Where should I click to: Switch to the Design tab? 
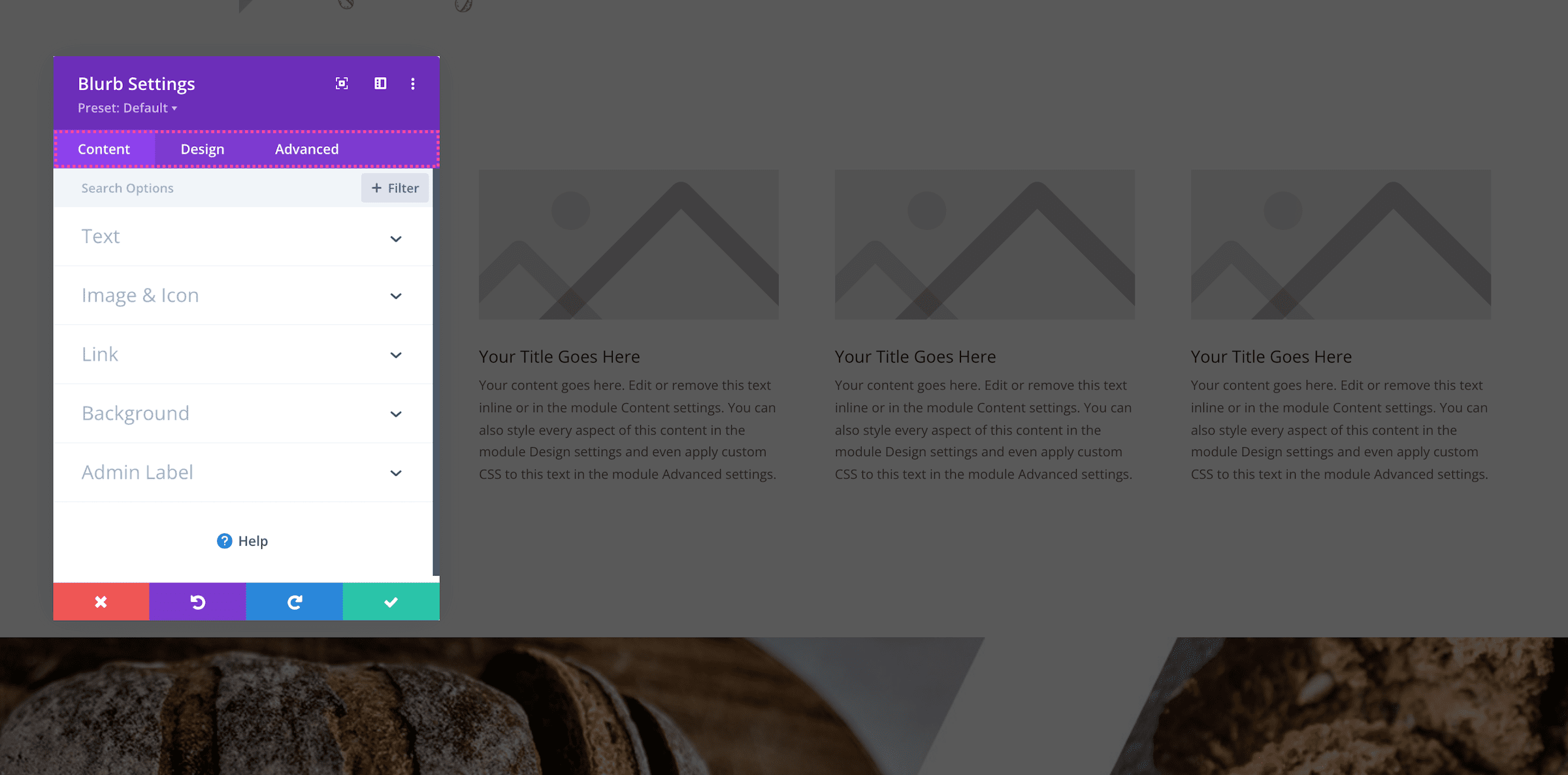point(203,148)
